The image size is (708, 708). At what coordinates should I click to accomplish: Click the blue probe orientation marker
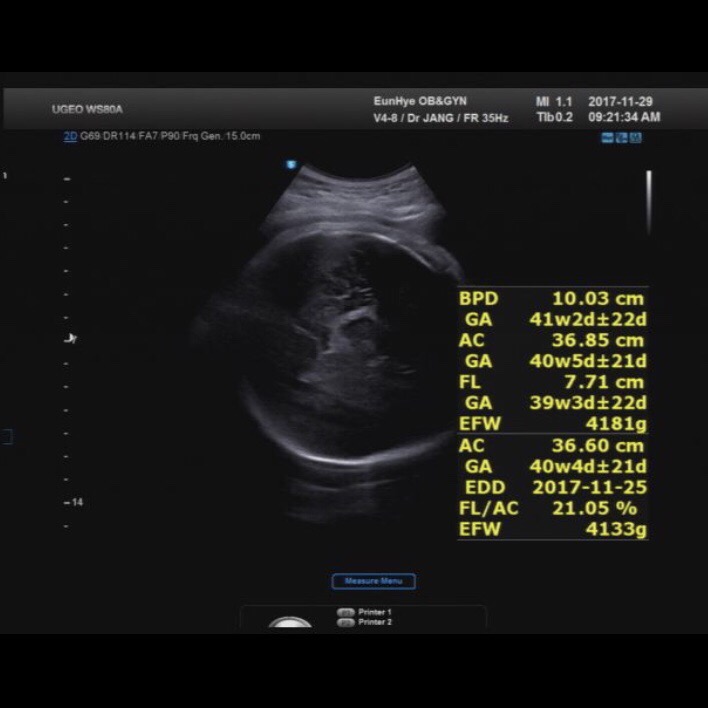(x=291, y=164)
